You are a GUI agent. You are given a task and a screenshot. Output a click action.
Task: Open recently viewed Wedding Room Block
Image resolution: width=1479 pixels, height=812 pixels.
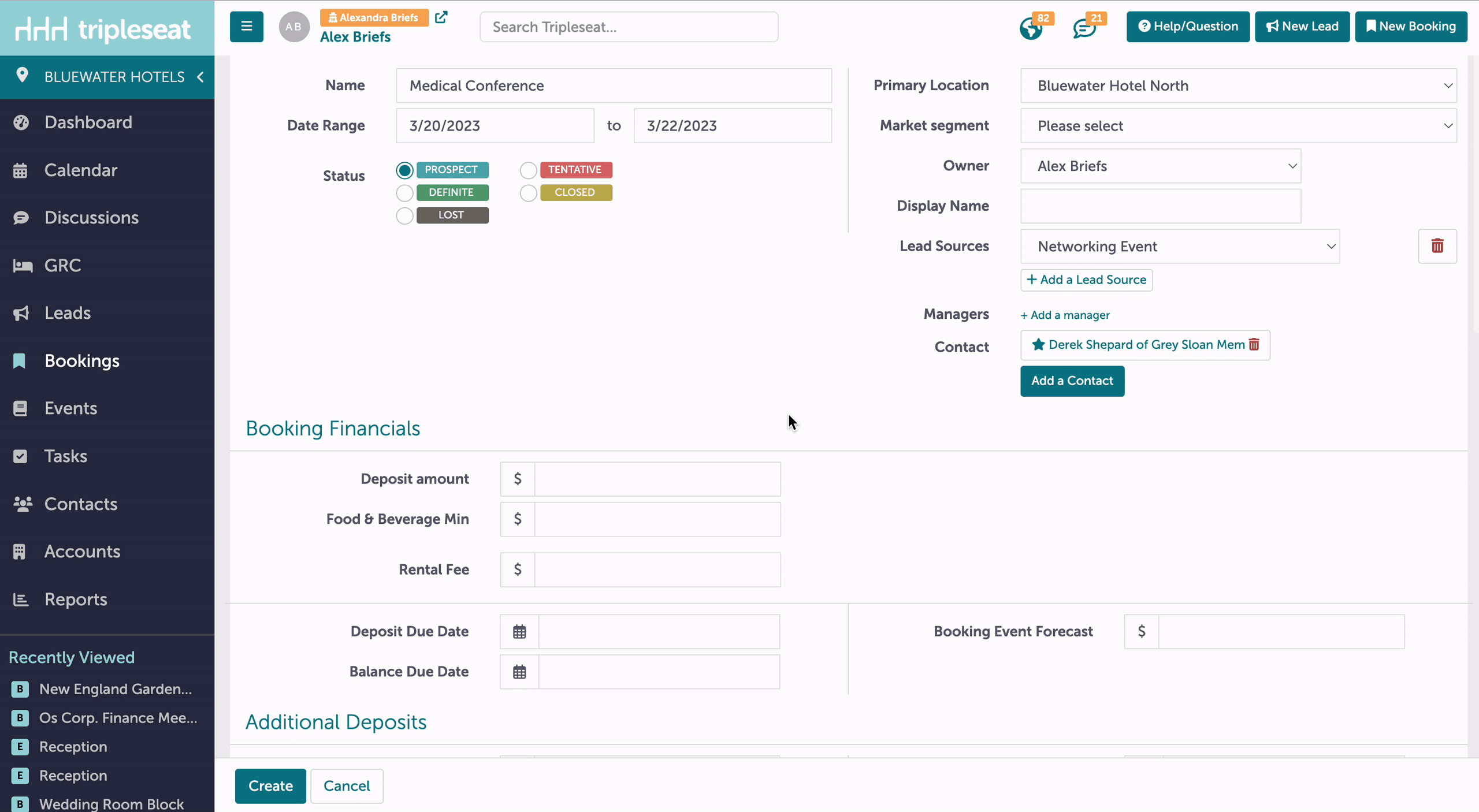click(112, 804)
